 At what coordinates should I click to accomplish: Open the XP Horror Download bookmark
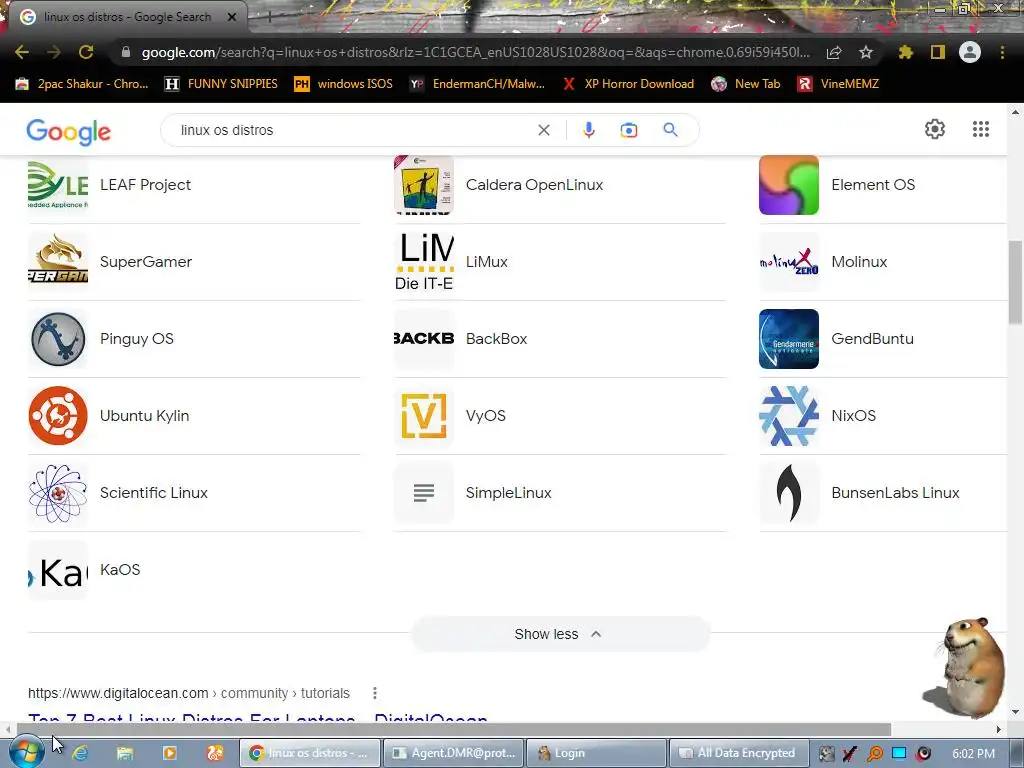[x=628, y=84]
